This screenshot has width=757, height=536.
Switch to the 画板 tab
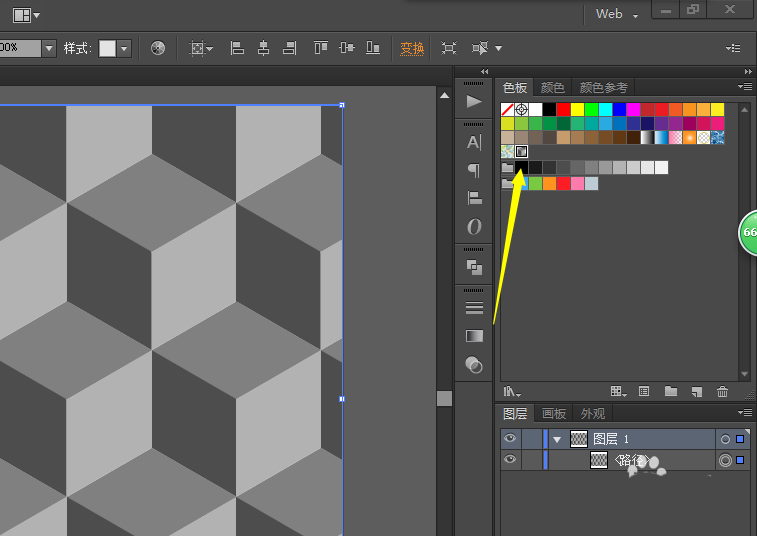pyautogui.click(x=554, y=414)
